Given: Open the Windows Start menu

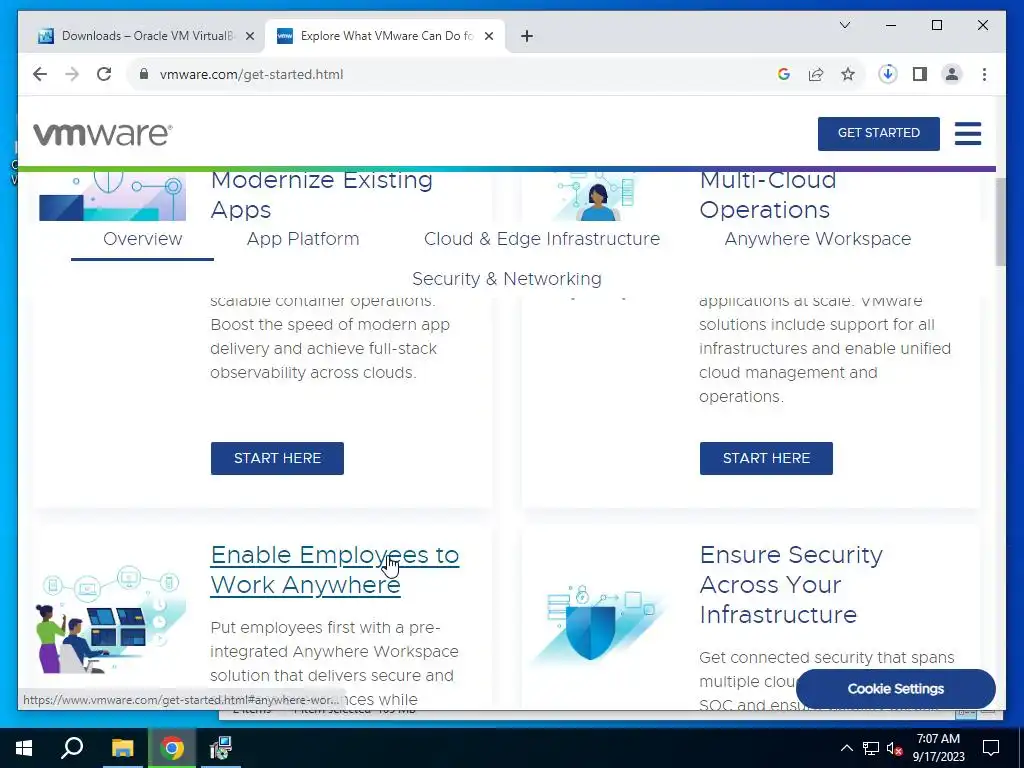Looking at the screenshot, I should [24, 748].
